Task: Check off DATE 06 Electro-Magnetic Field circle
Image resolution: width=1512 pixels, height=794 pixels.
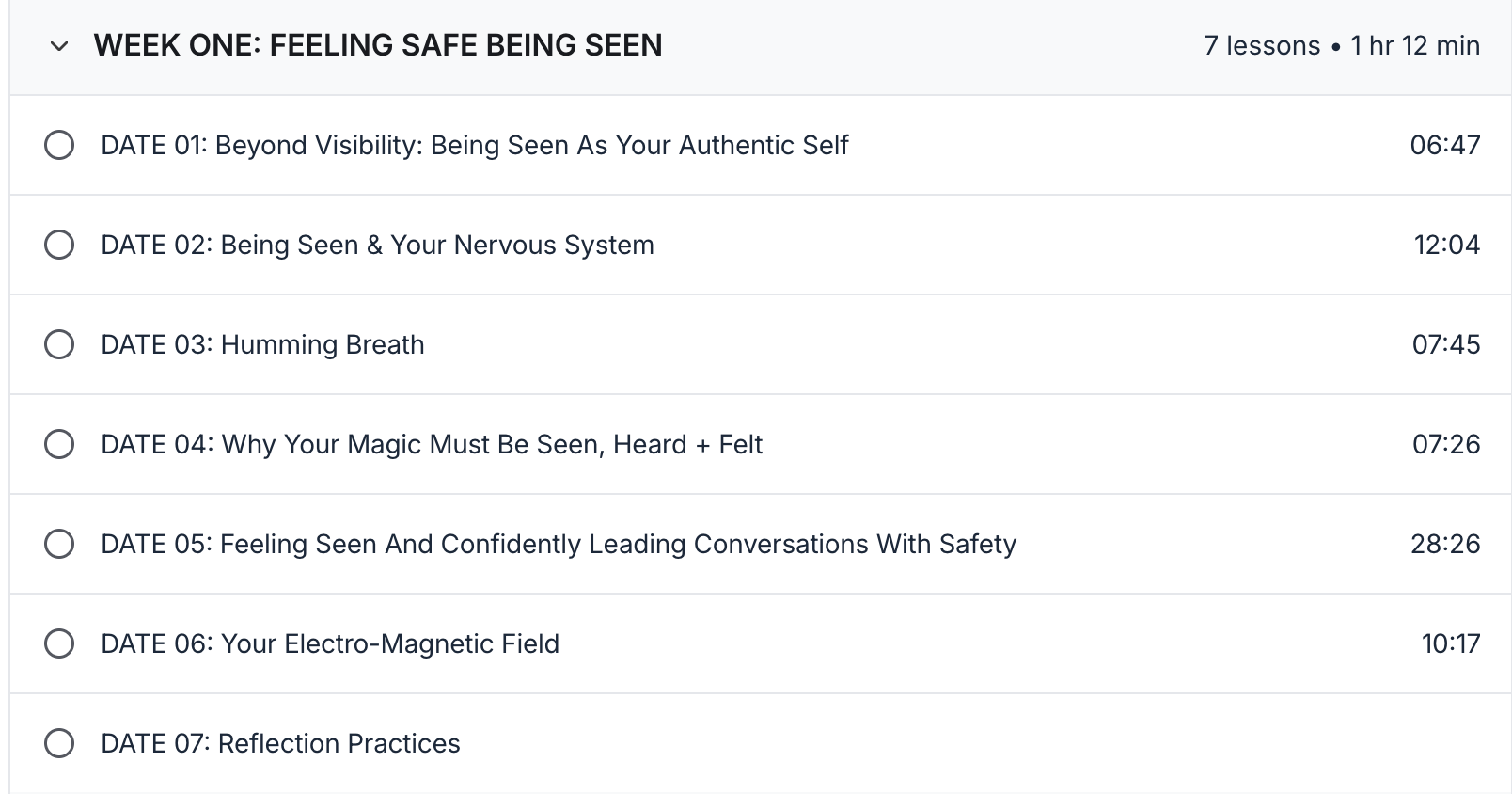Action: (x=59, y=643)
